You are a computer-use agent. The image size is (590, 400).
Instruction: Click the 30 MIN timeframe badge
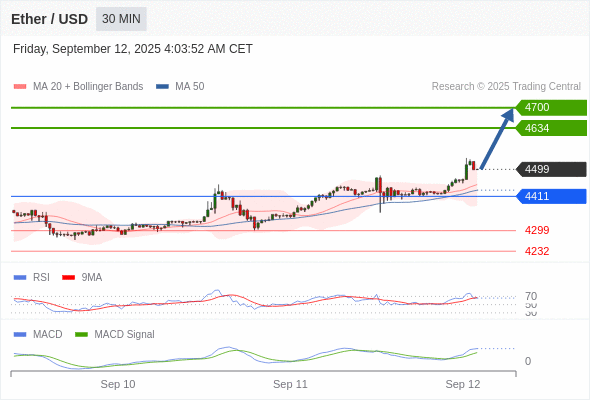pos(121,19)
